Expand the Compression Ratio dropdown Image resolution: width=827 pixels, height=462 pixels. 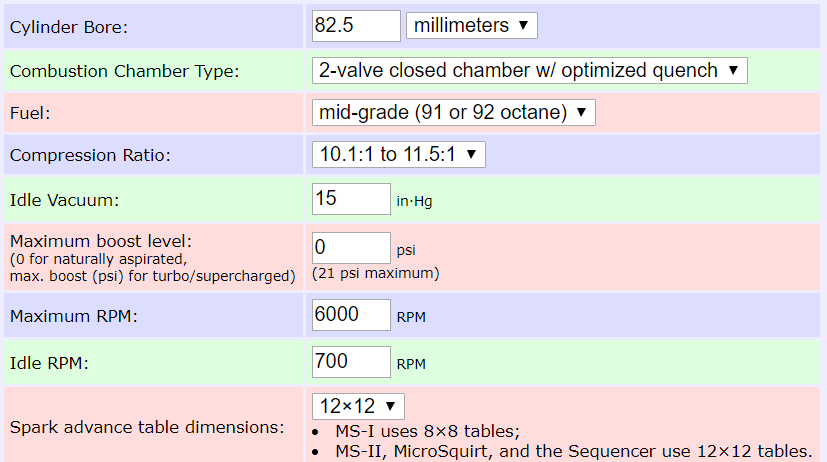click(x=398, y=155)
